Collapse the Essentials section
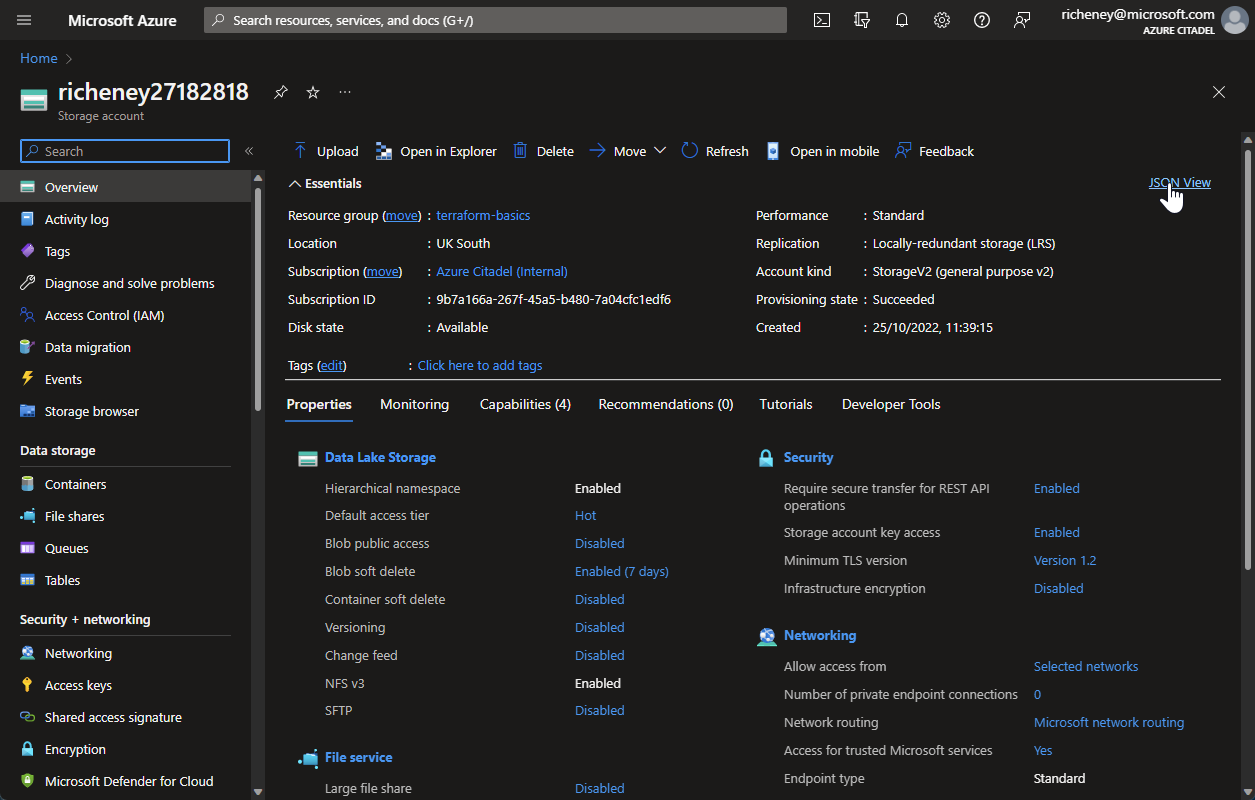Screen dimensions: 1255x800 pos(325,183)
